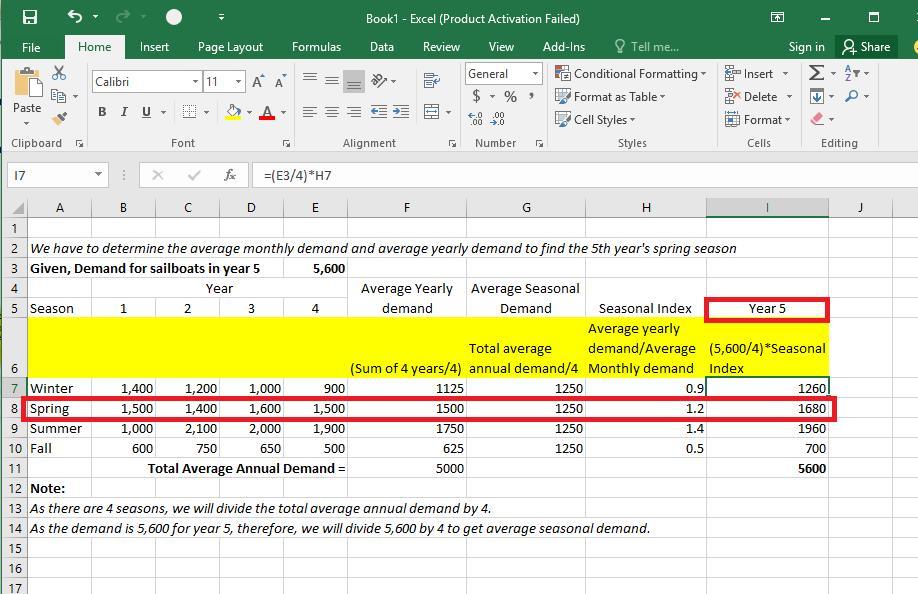Apply Percent Style to the cell
This screenshot has width=918, height=594.
510,96
